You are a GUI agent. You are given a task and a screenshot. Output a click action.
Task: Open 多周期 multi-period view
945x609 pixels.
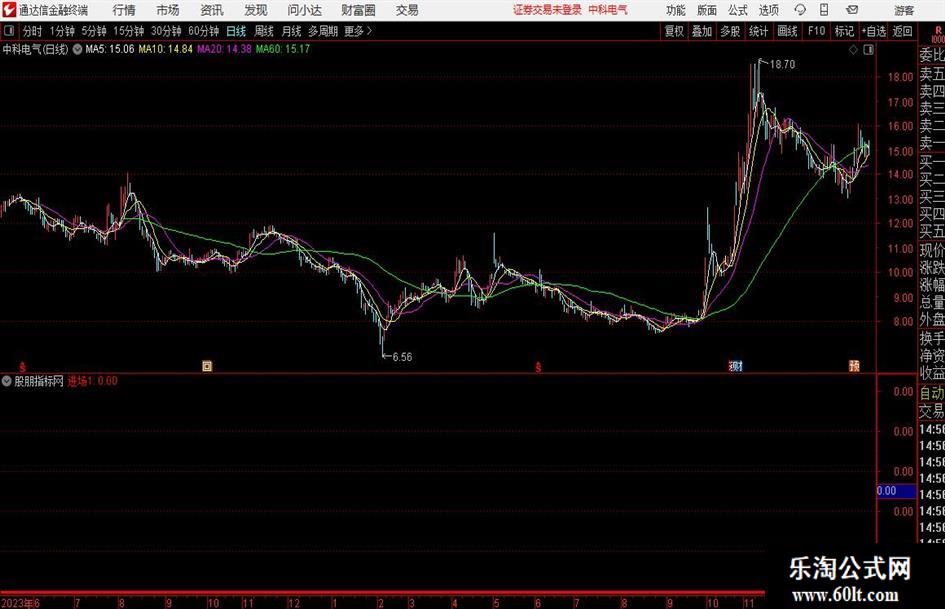pyautogui.click(x=323, y=31)
